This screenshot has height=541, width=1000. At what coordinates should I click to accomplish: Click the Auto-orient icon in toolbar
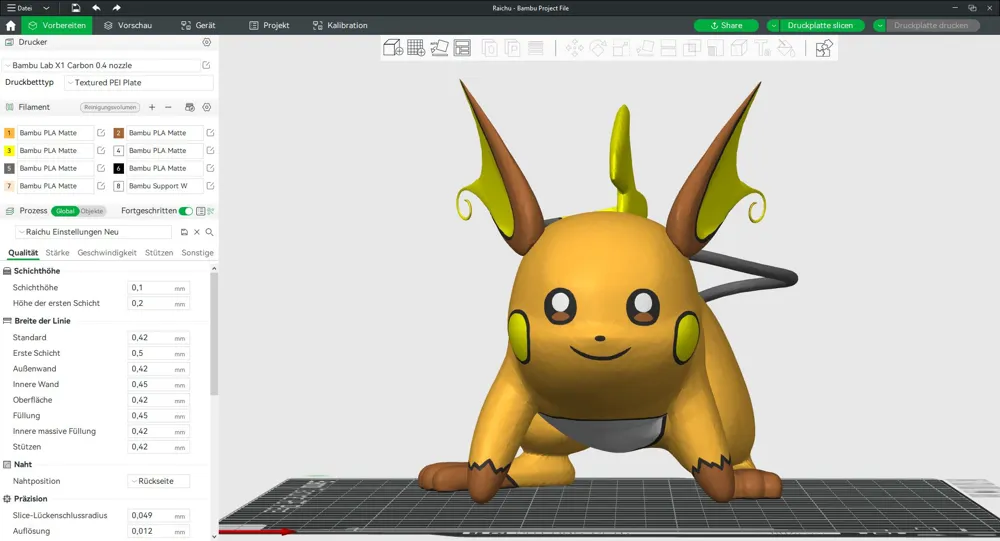tap(439, 48)
